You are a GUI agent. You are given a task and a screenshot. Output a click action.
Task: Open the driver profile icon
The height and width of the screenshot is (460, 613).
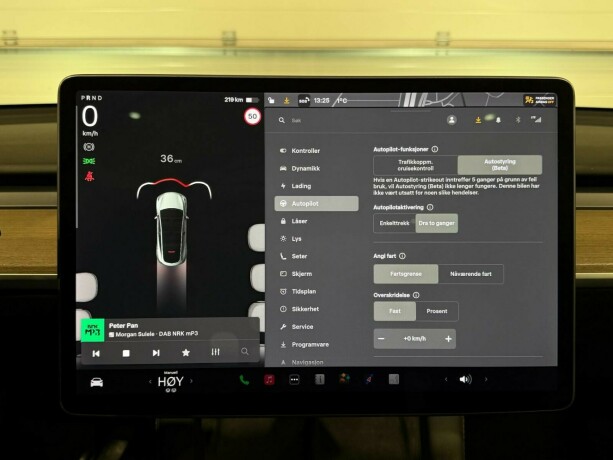[x=452, y=120]
